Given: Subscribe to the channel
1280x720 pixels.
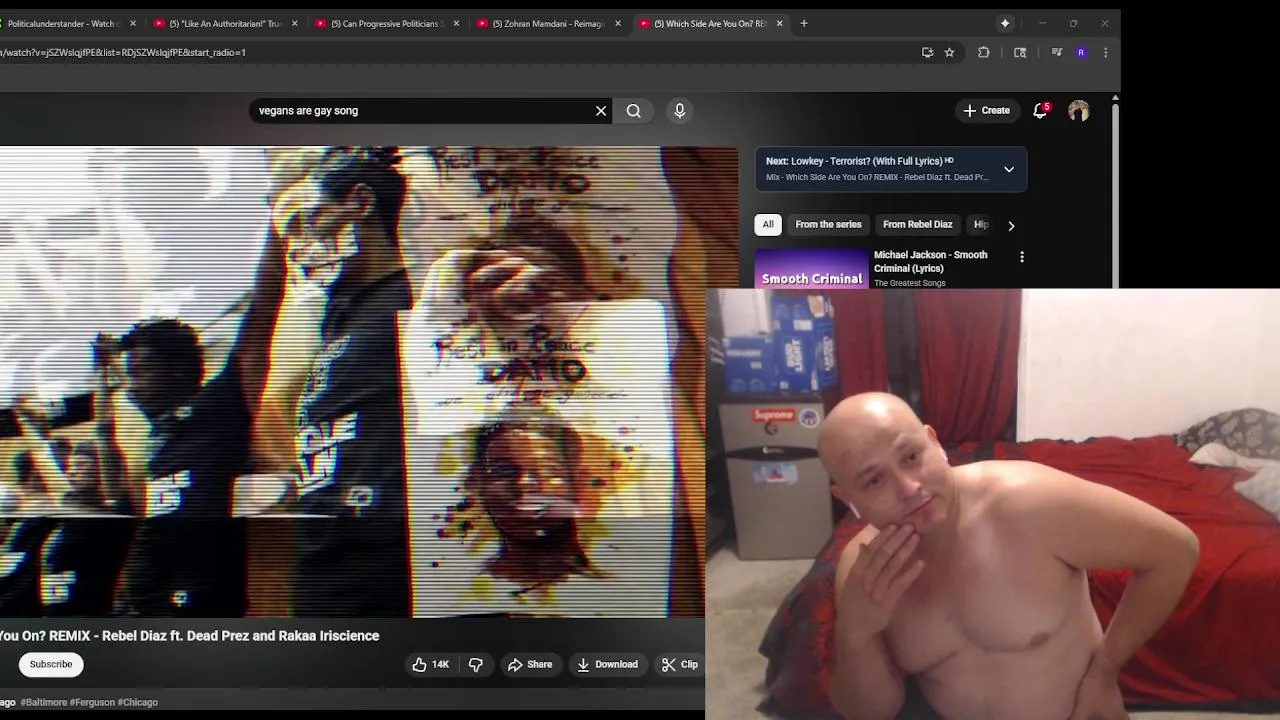Looking at the screenshot, I should coord(51,664).
